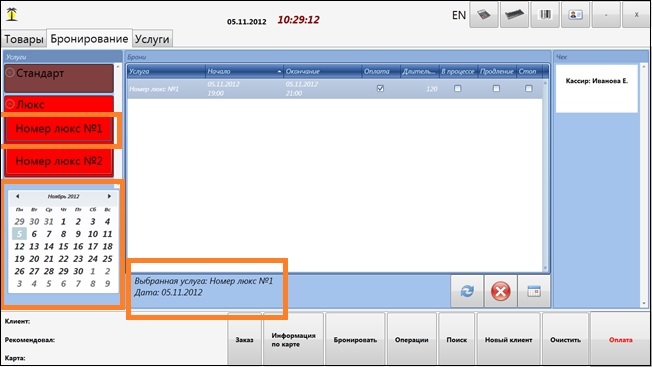652x367 pixels.
Task: Click the date 05.11.2012 in header
Action: click(x=247, y=22)
